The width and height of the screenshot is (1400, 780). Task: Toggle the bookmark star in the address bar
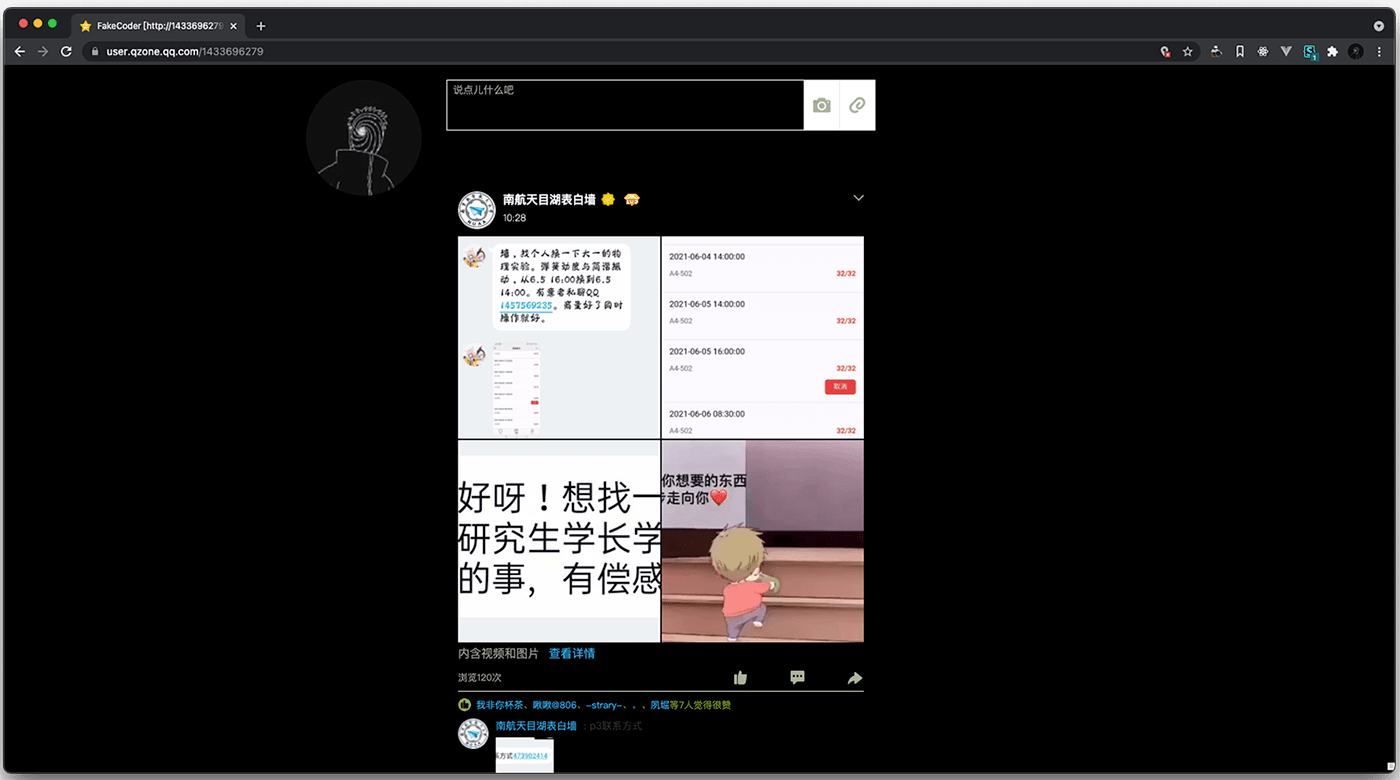pos(1187,51)
